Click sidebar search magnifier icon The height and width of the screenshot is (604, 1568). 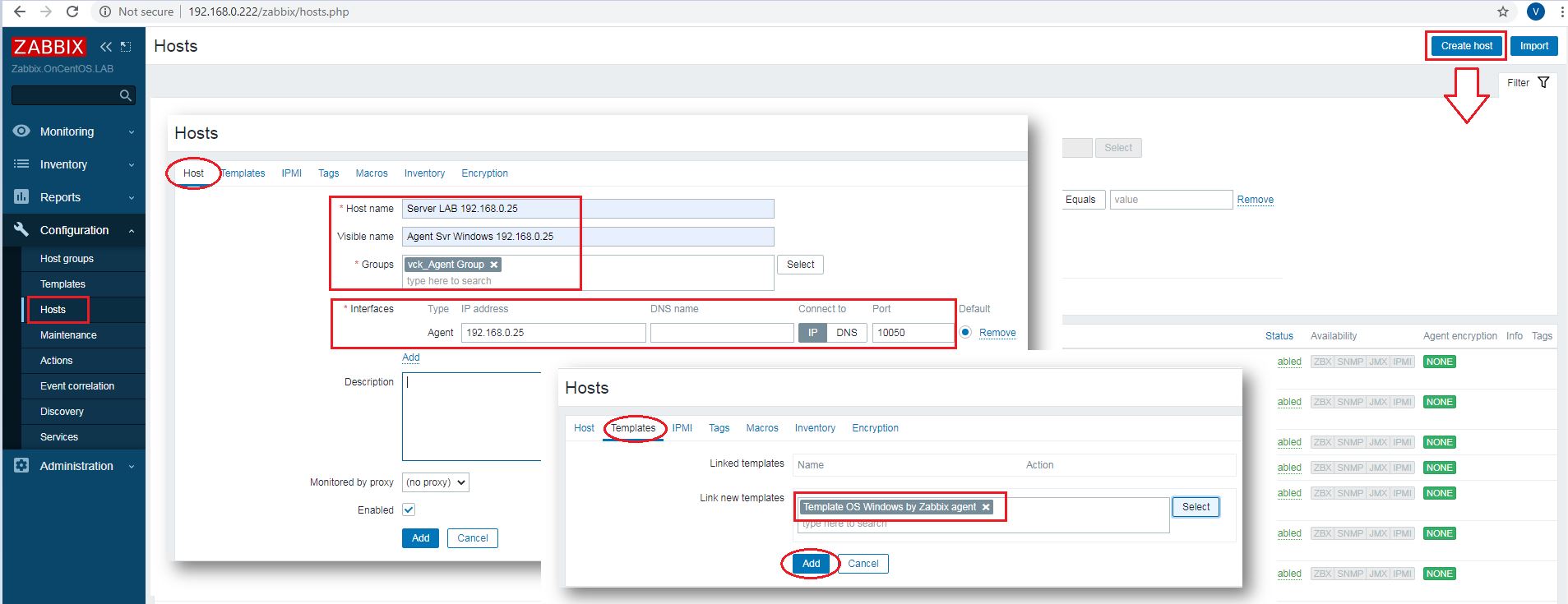(x=125, y=96)
